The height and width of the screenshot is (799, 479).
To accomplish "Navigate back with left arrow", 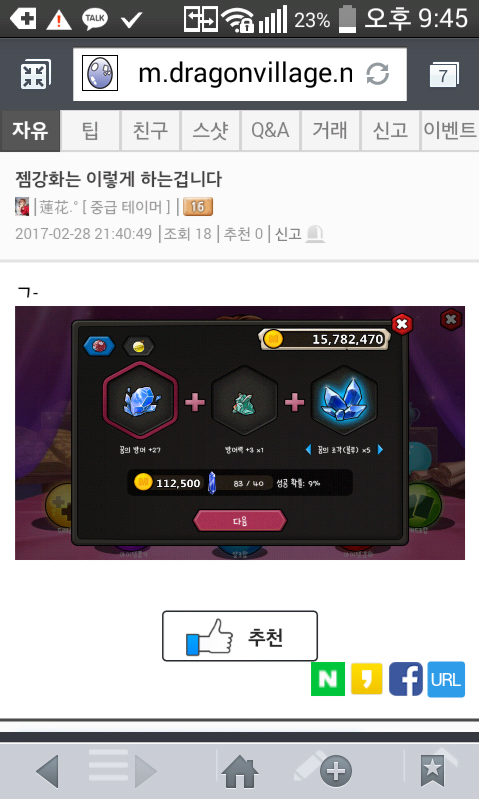I will 48,771.
